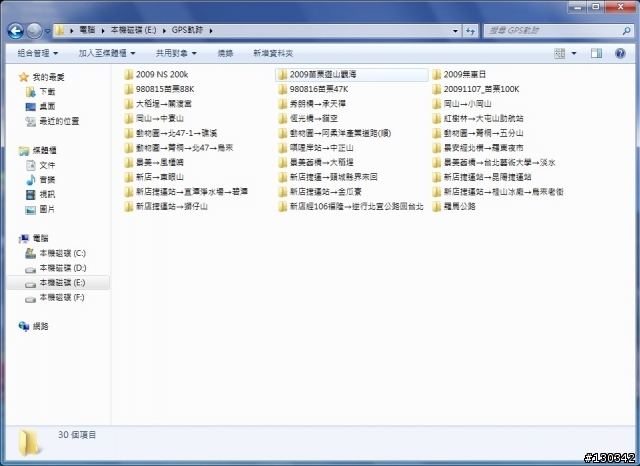Select the 恆光橋→貓空 folder

point(308,118)
